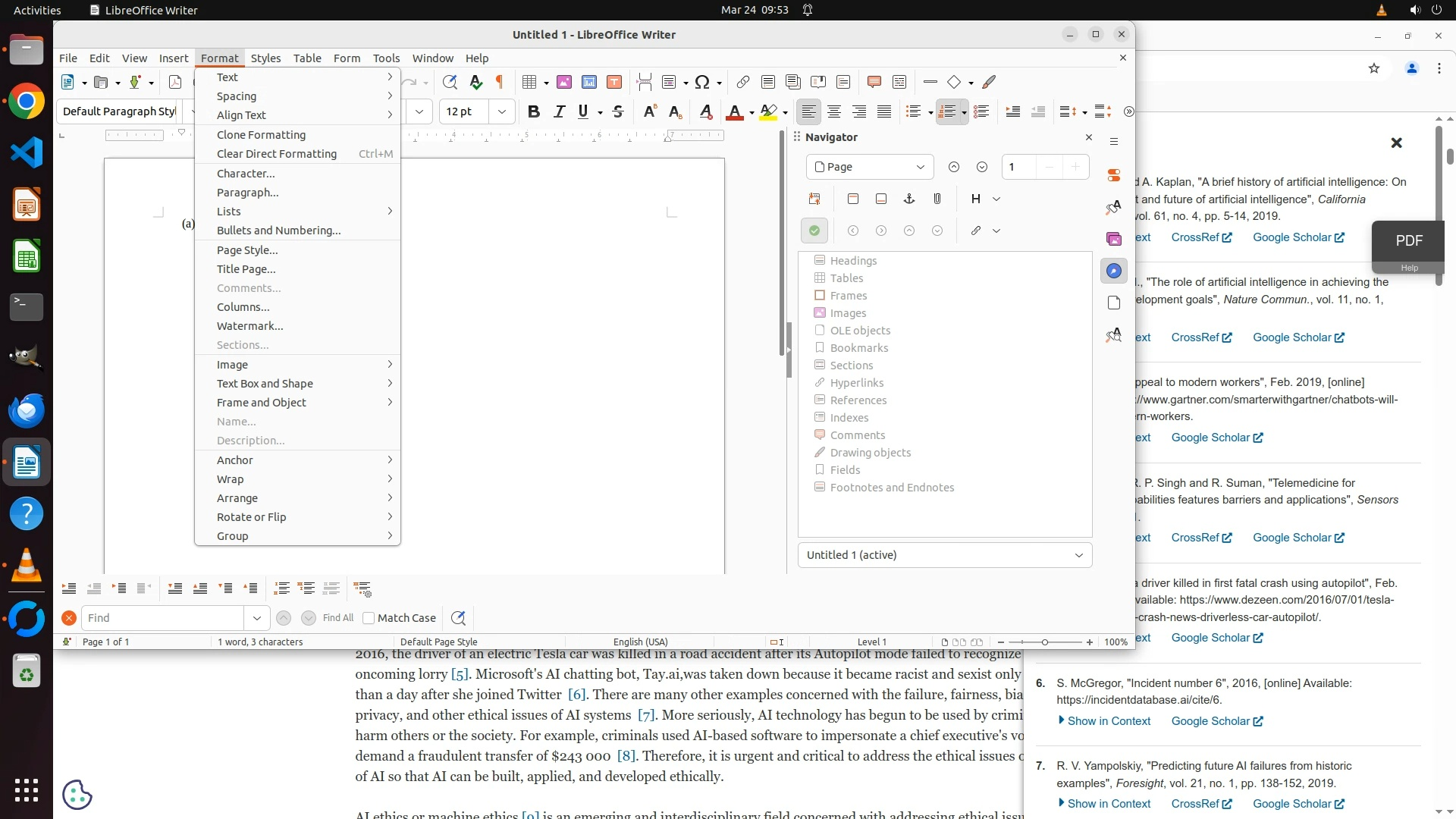
Task: Center align text via toolbar icon
Action: pos(834,112)
